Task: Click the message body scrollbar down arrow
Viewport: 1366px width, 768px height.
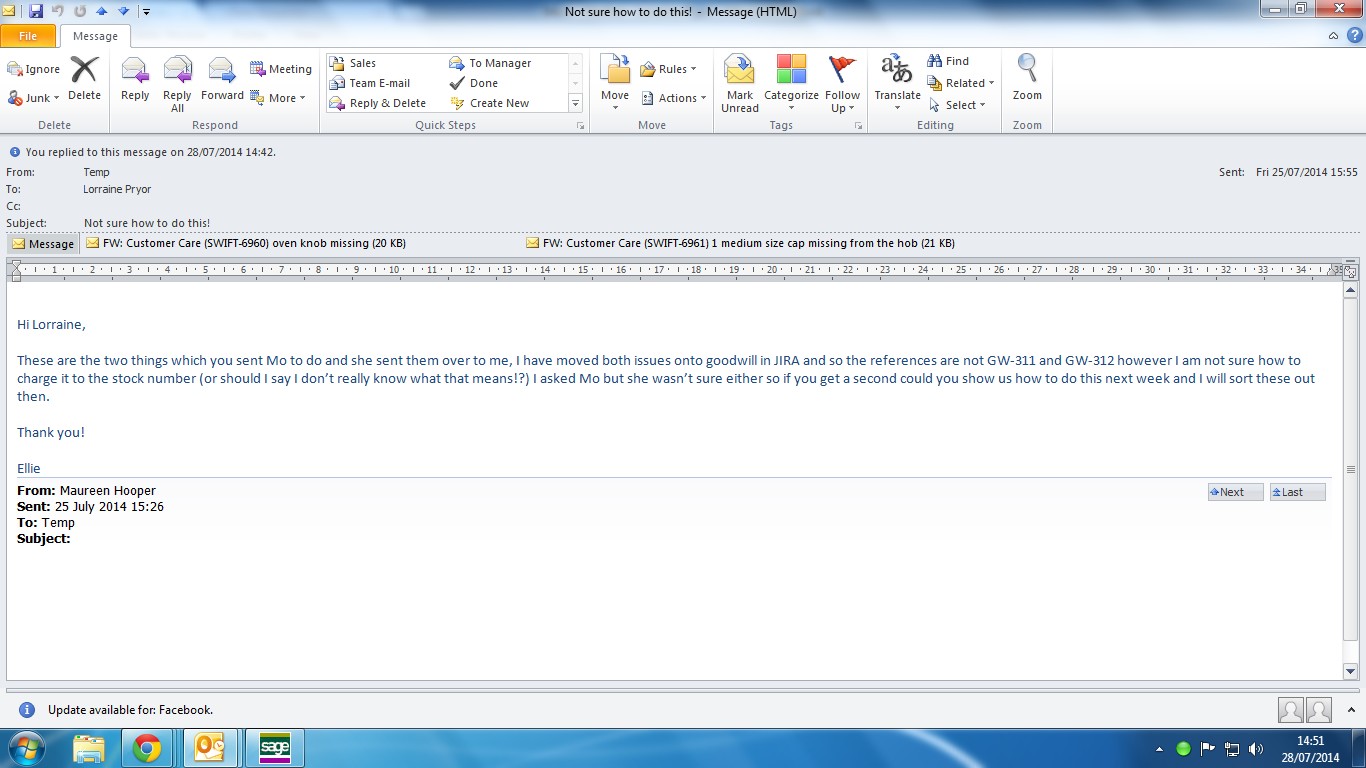Action: [1350, 671]
